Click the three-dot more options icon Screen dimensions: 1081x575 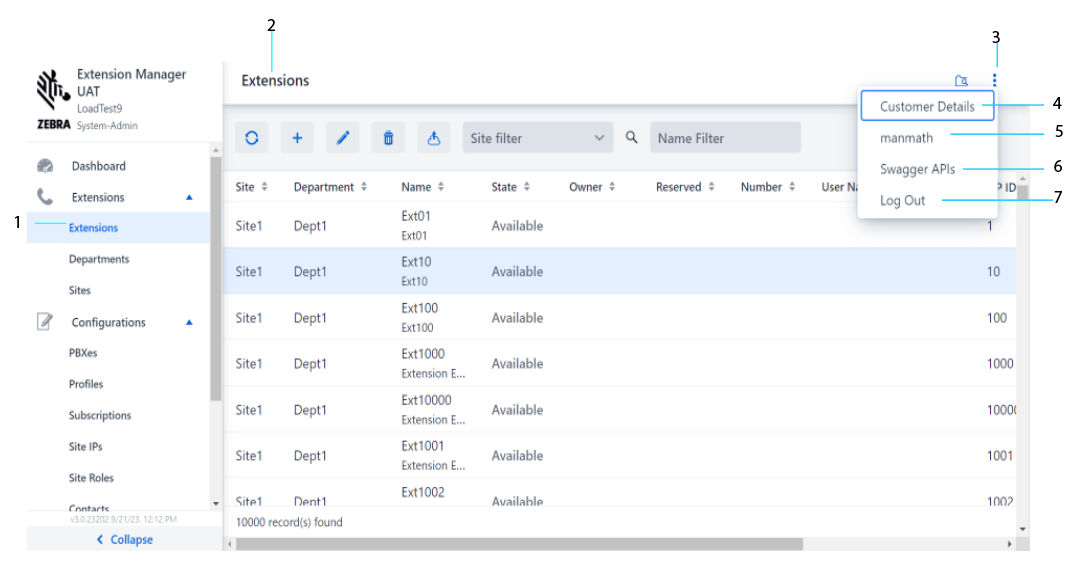point(994,80)
